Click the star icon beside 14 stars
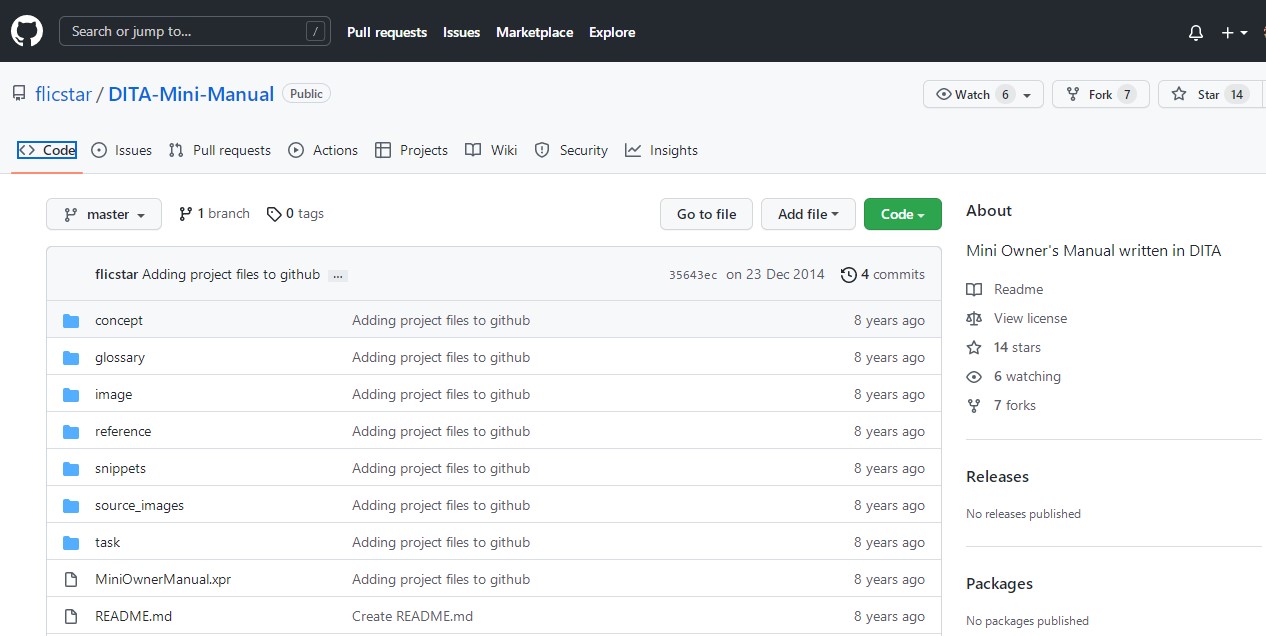 tap(974, 347)
